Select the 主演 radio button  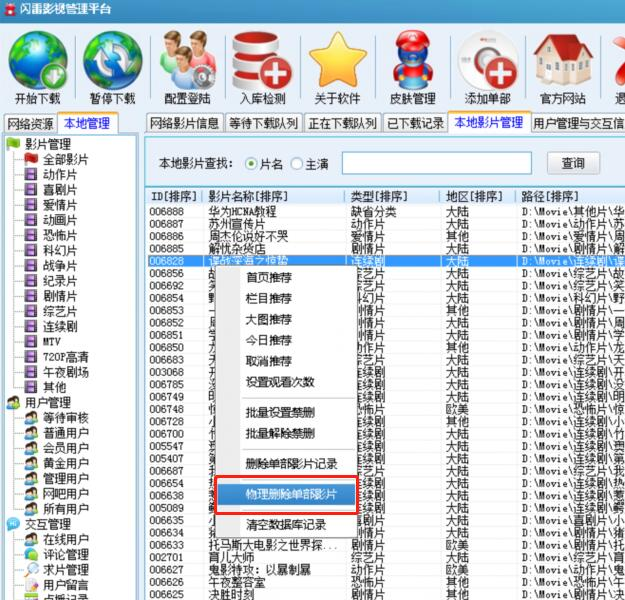[296, 164]
